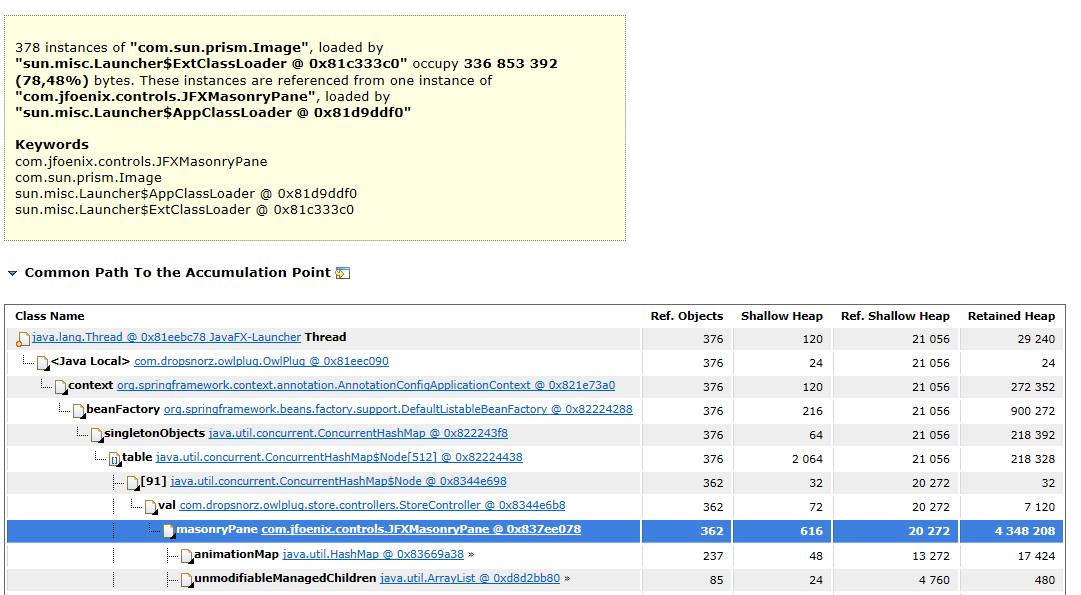Screen dimensions: 1081x595
Task: Click the object icon beside animationMap HashMap
Action: (x=187, y=555)
